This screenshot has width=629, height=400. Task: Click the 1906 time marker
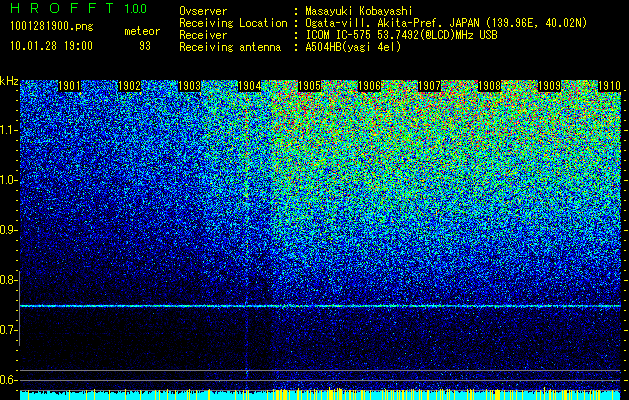pos(369,86)
